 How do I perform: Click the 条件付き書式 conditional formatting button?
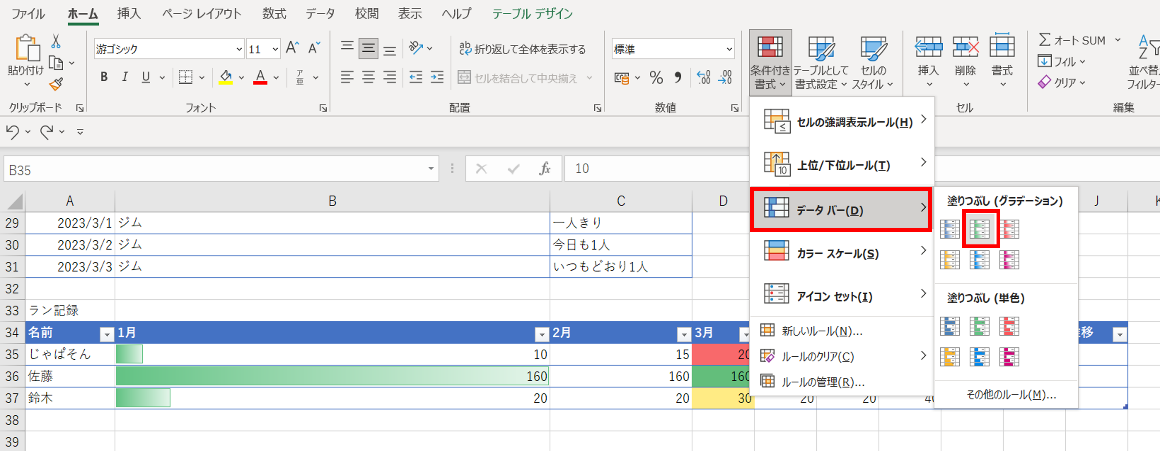[x=770, y=62]
